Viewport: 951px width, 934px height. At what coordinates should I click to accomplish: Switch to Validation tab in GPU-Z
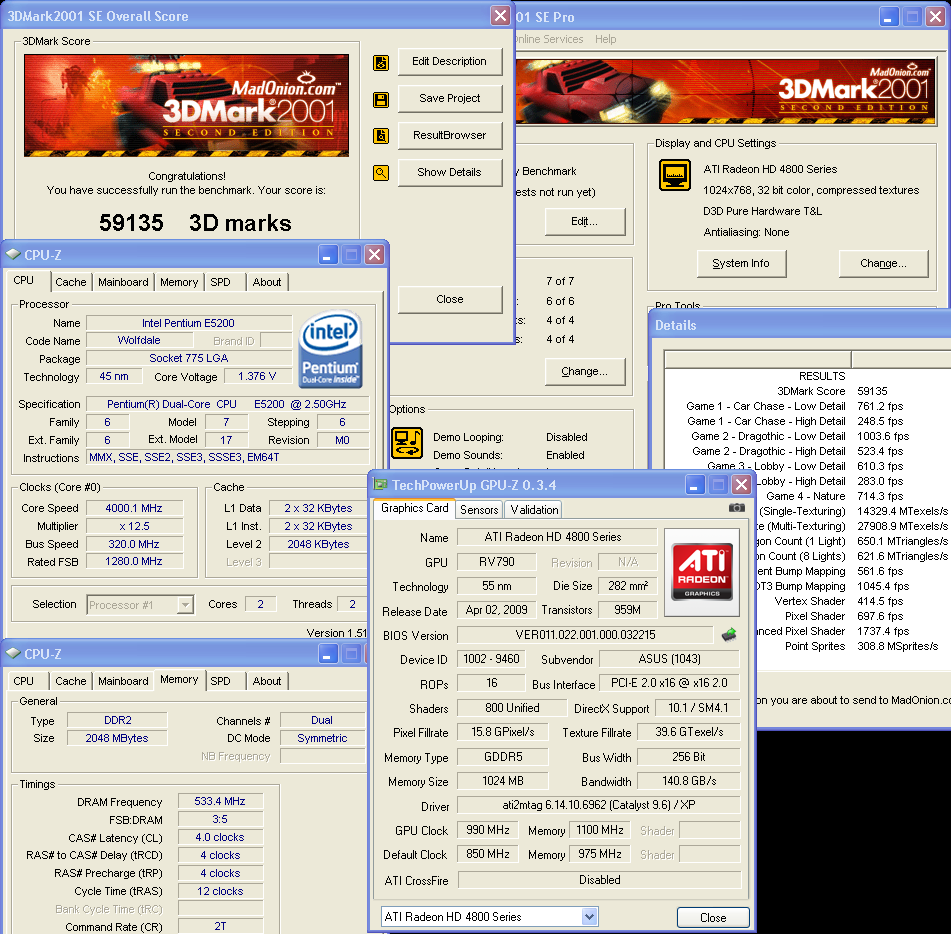(534, 509)
